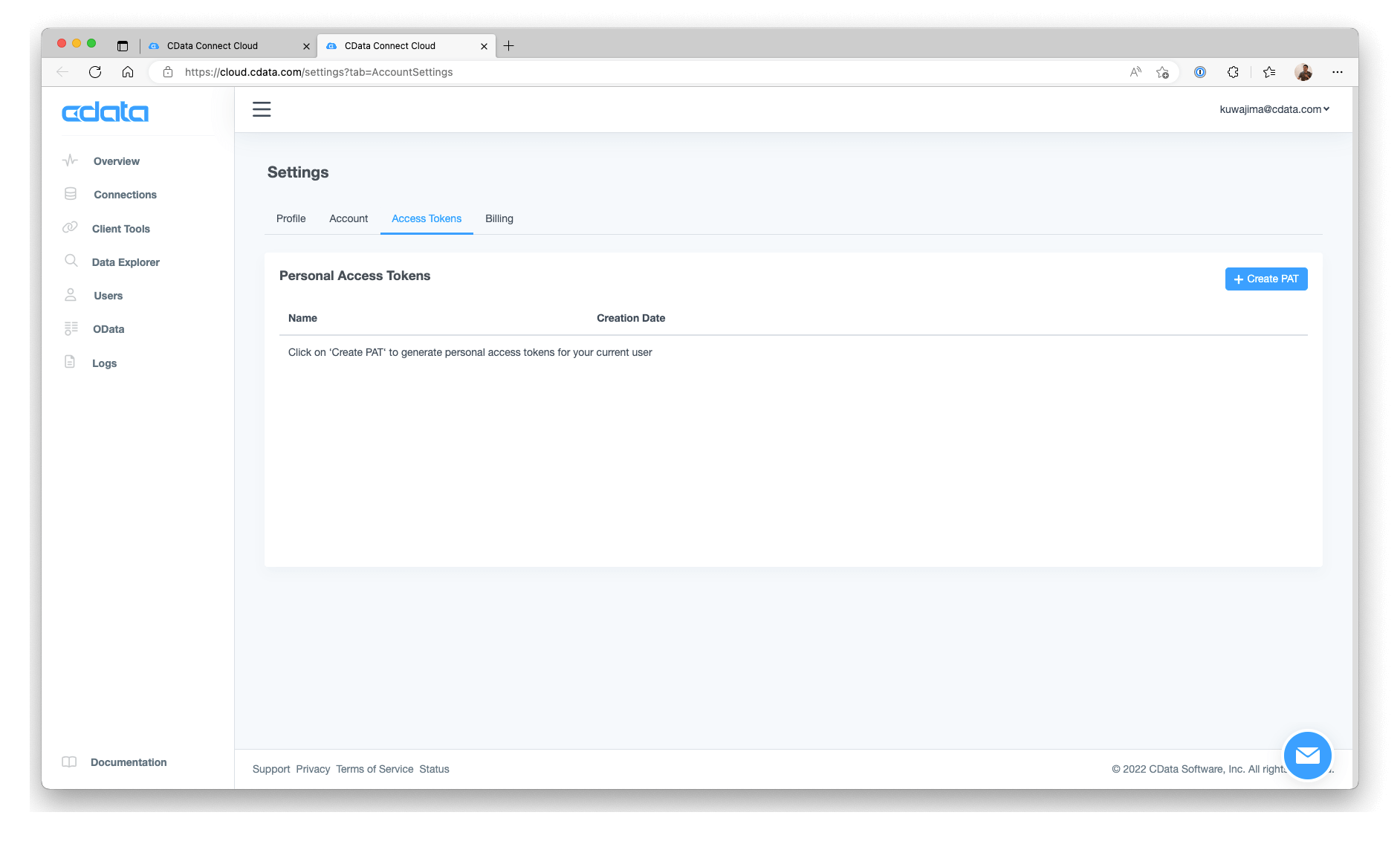1400x844 pixels.
Task: Click the browser back arrow
Action: [62, 72]
